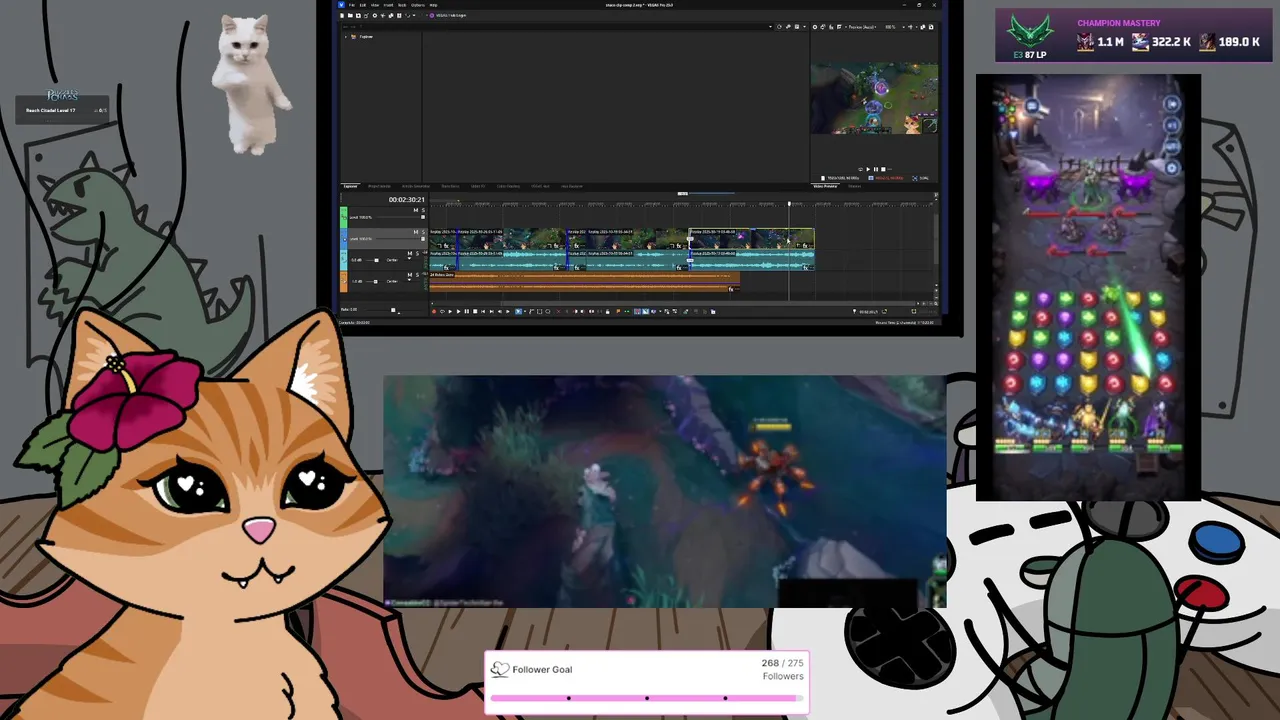Click the overlays grid icon in preview toolbar
1280x720 pixels.
(910, 27)
